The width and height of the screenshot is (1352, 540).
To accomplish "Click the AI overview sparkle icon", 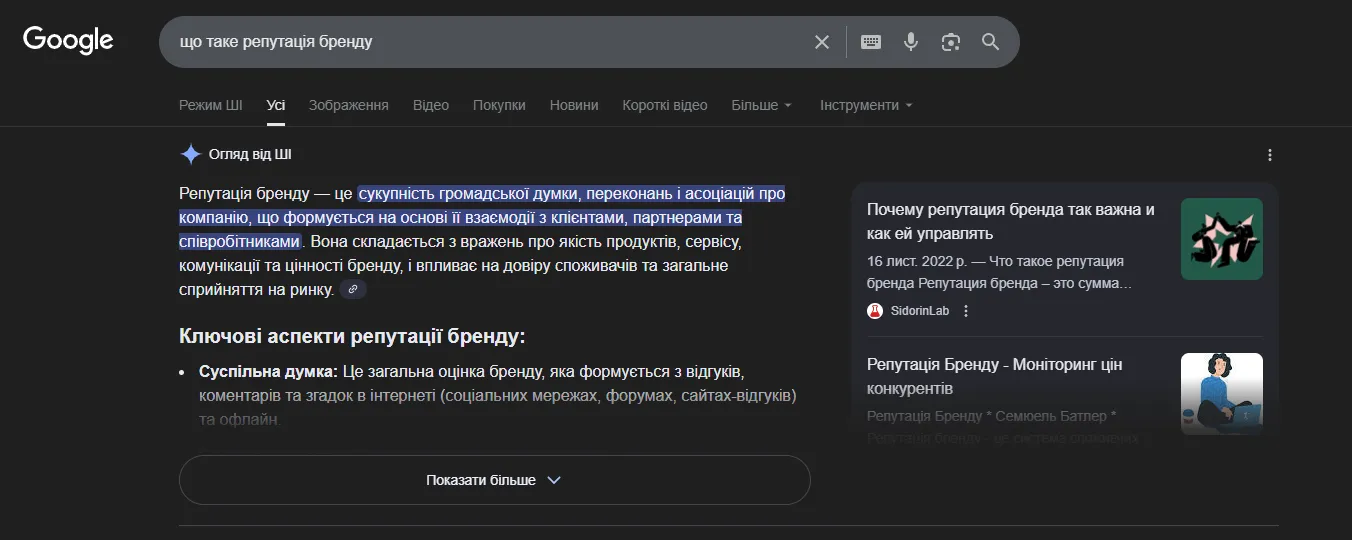I will coord(190,154).
